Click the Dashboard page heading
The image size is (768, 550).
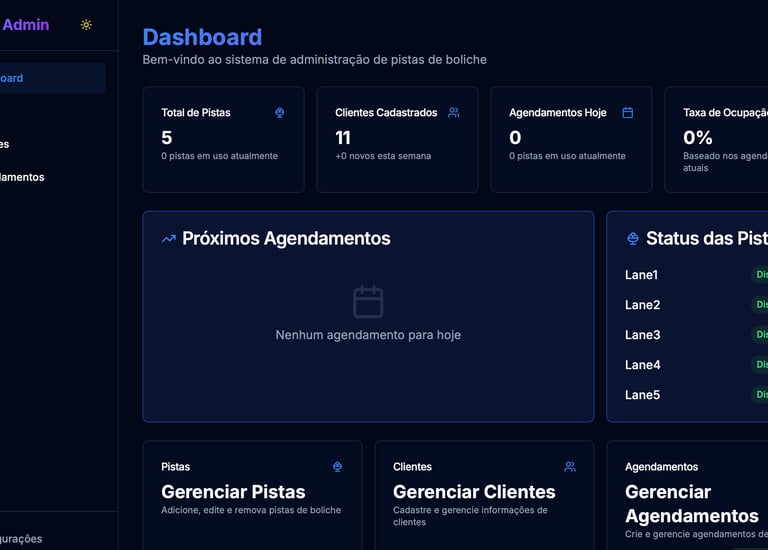202,37
